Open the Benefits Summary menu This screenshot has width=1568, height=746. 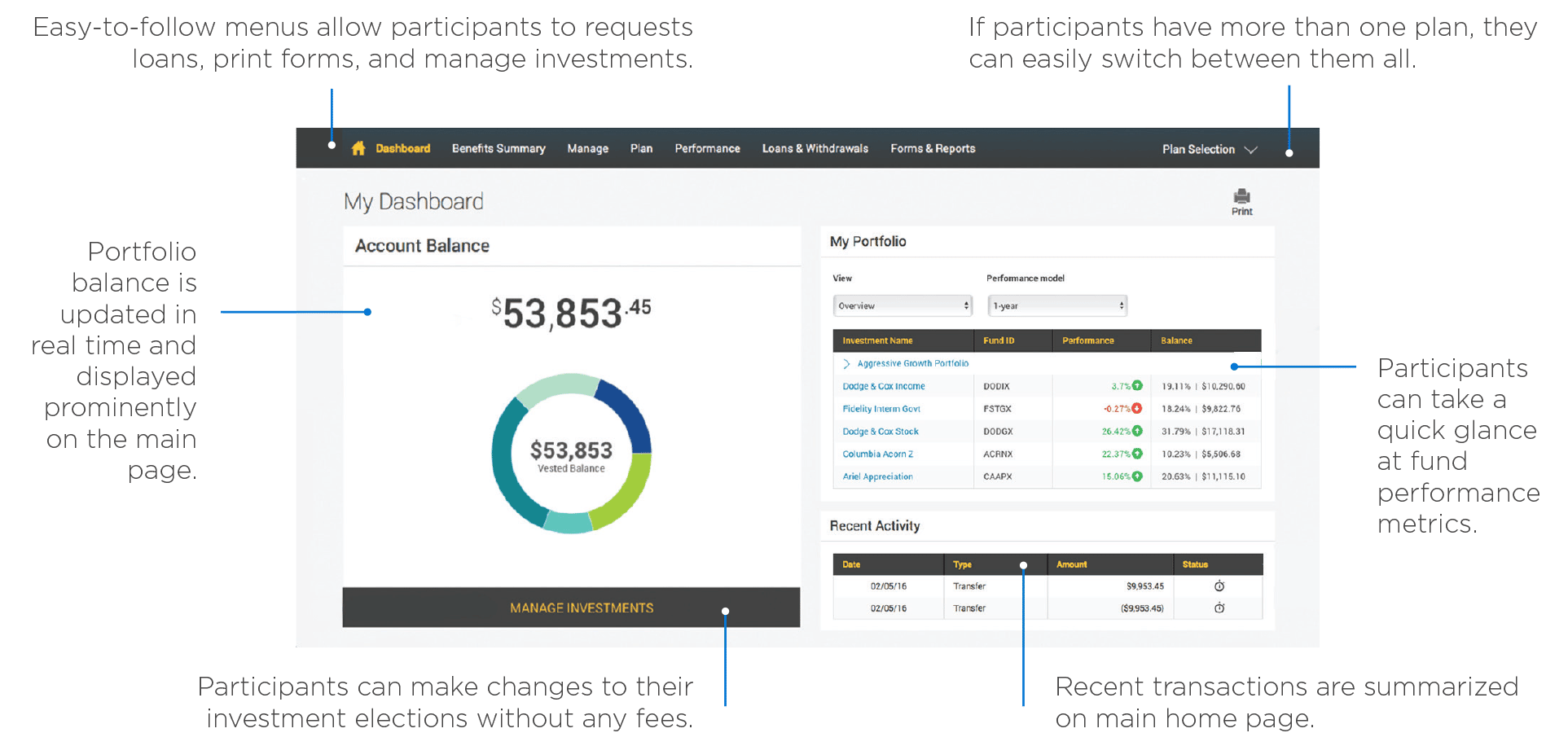499,148
